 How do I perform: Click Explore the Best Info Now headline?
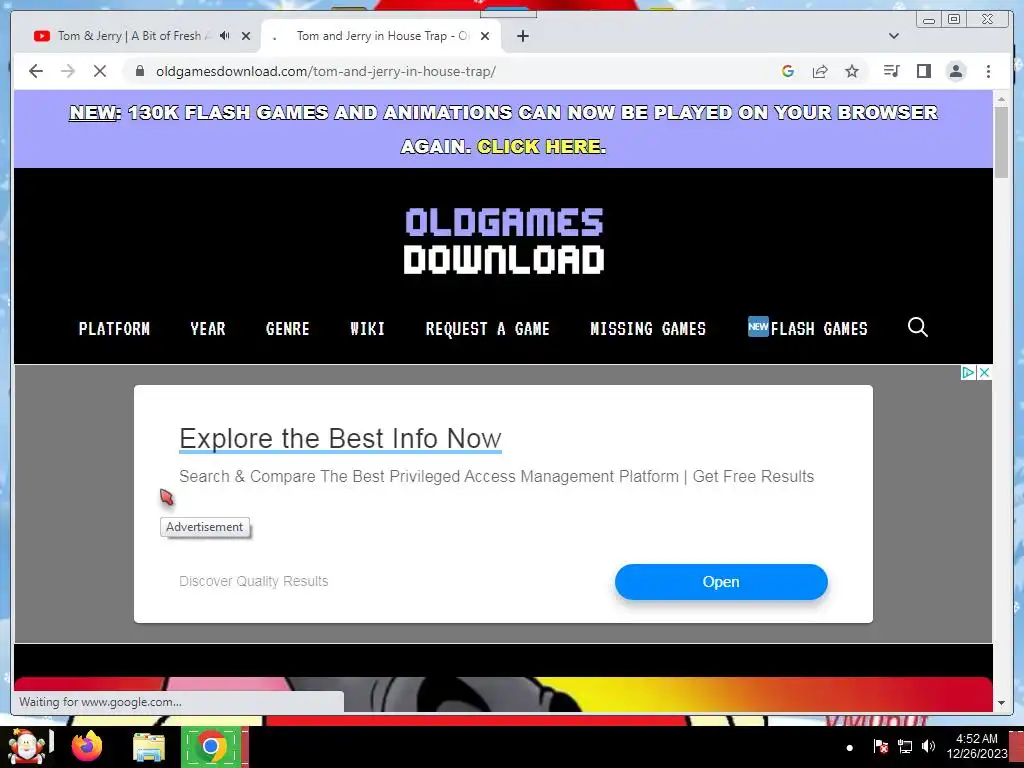[x=340, y=439]
